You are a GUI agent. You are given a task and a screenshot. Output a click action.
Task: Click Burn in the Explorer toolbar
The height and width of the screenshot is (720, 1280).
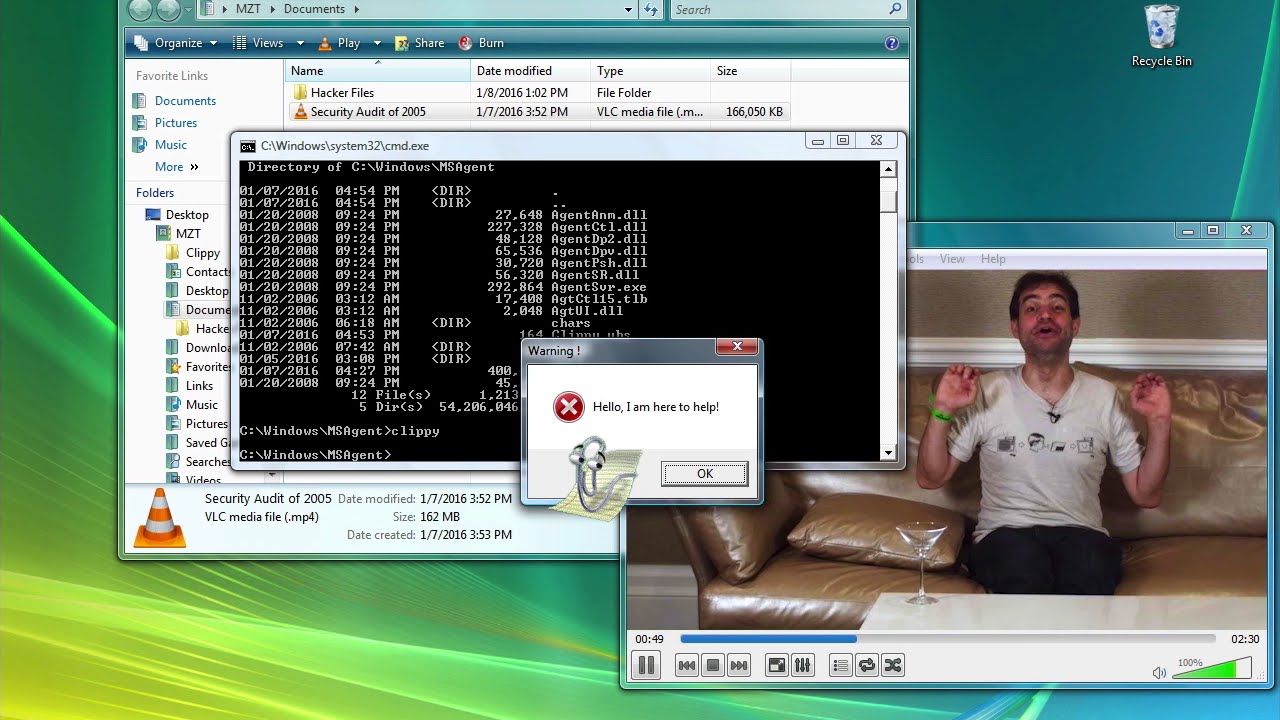[x=481, y=43]
